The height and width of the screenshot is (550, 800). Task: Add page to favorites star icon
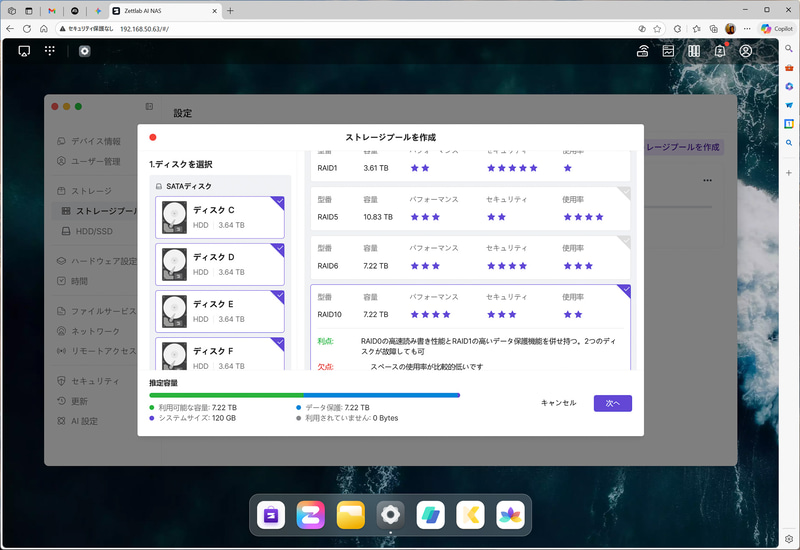[x=657, y=29]
